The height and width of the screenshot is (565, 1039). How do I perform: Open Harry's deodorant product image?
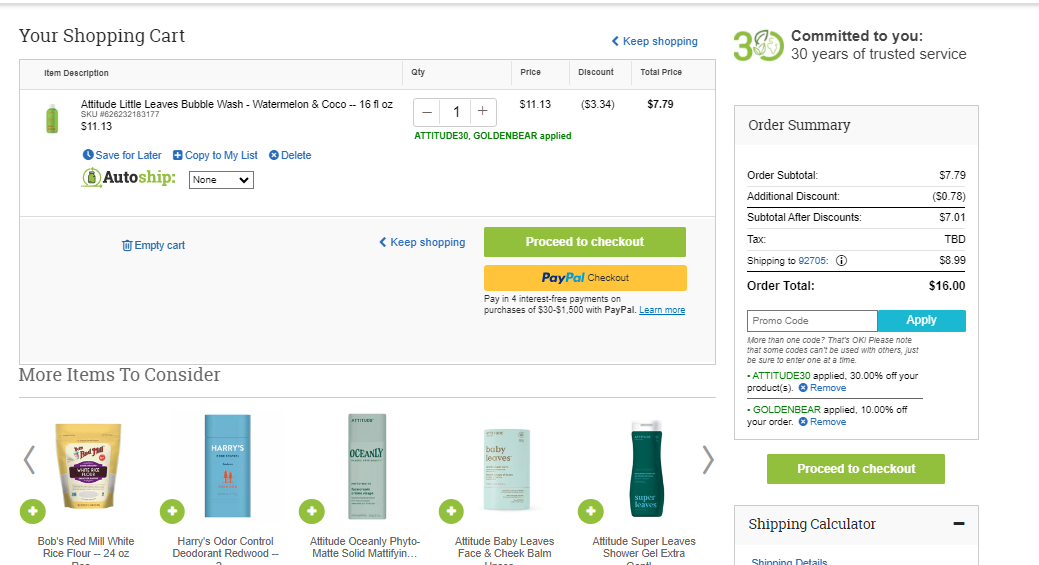click(x=227, y=466)
